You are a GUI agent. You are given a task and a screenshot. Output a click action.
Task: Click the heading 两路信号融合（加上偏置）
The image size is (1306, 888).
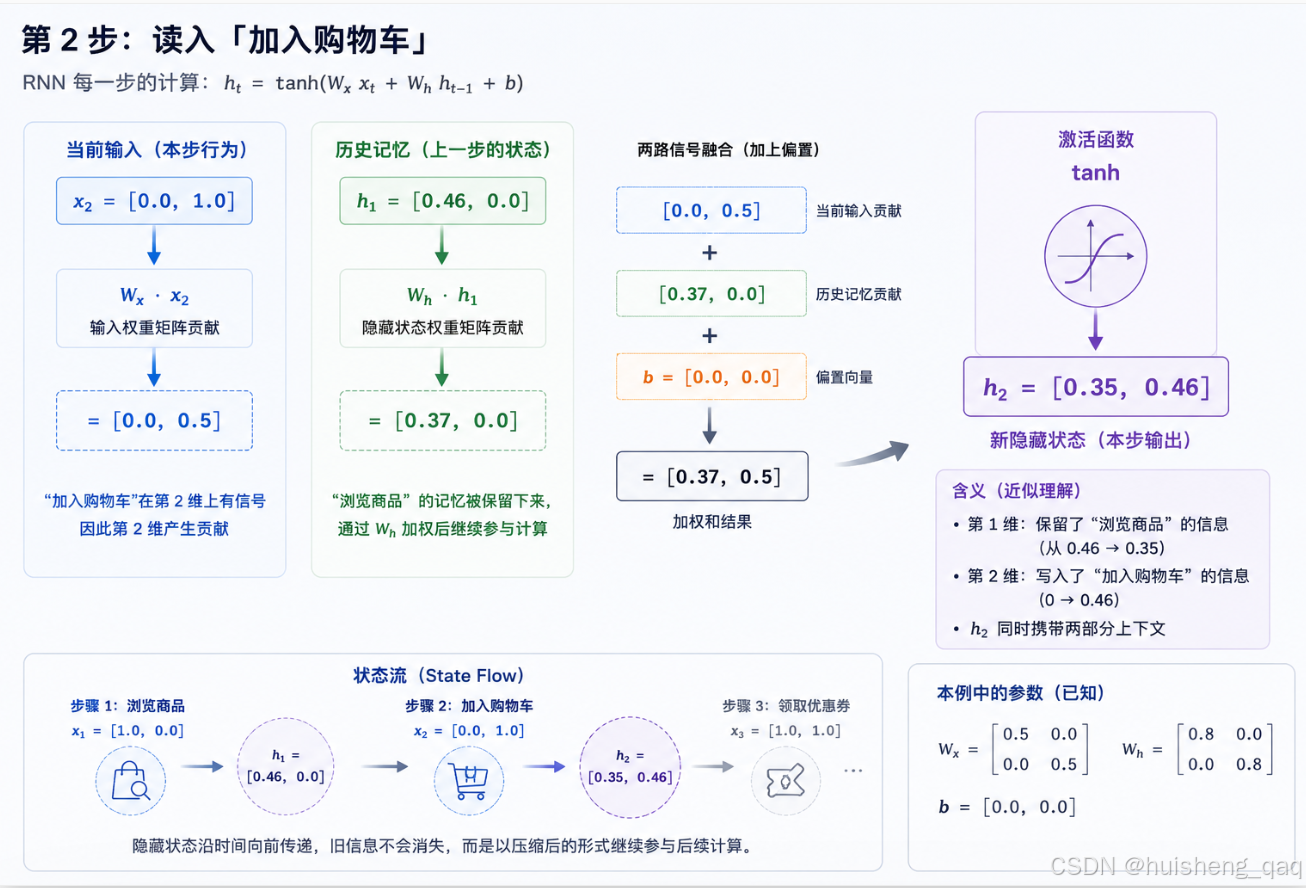[728, 150]
